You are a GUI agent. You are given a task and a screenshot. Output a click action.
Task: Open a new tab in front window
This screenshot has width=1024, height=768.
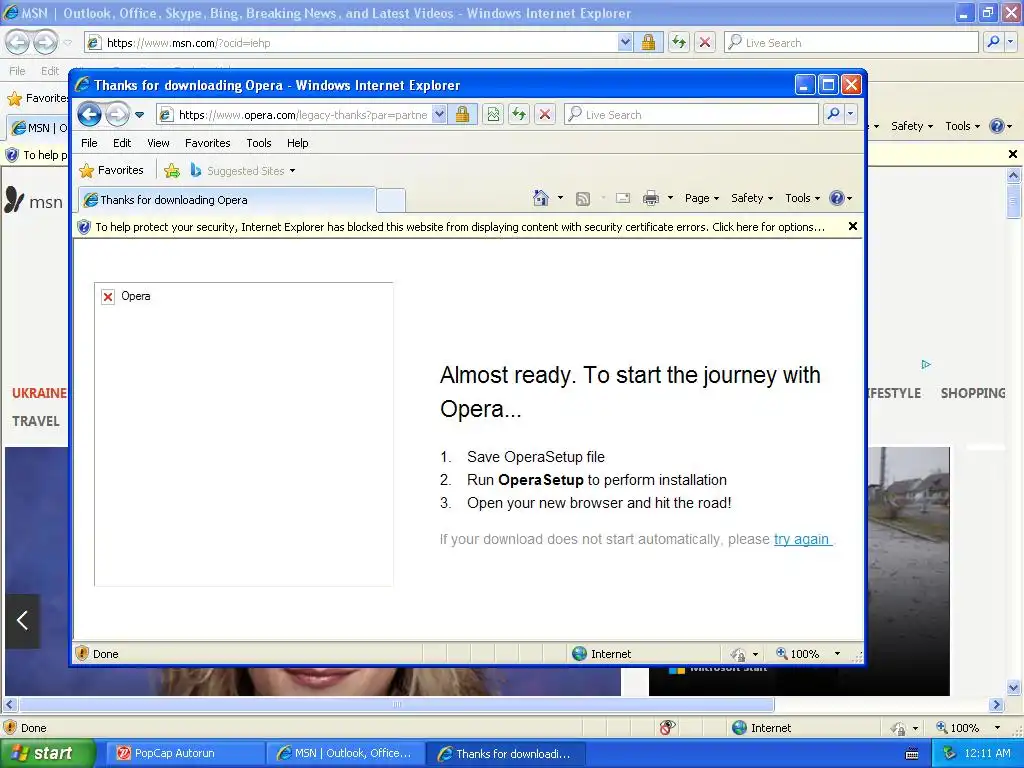(x=391, y=200)
